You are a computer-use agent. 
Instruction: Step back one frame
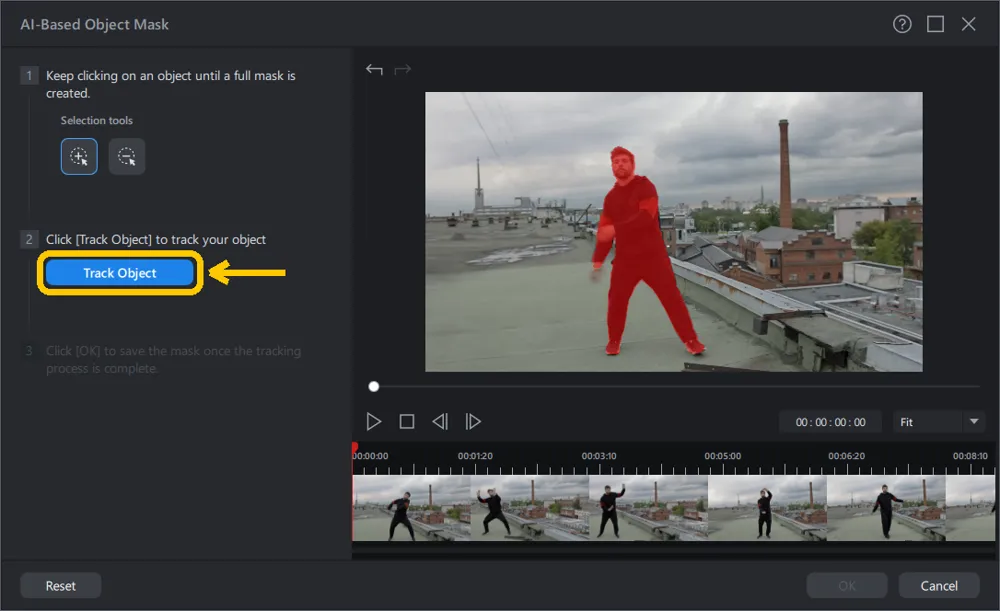click(x=440, y=422)
